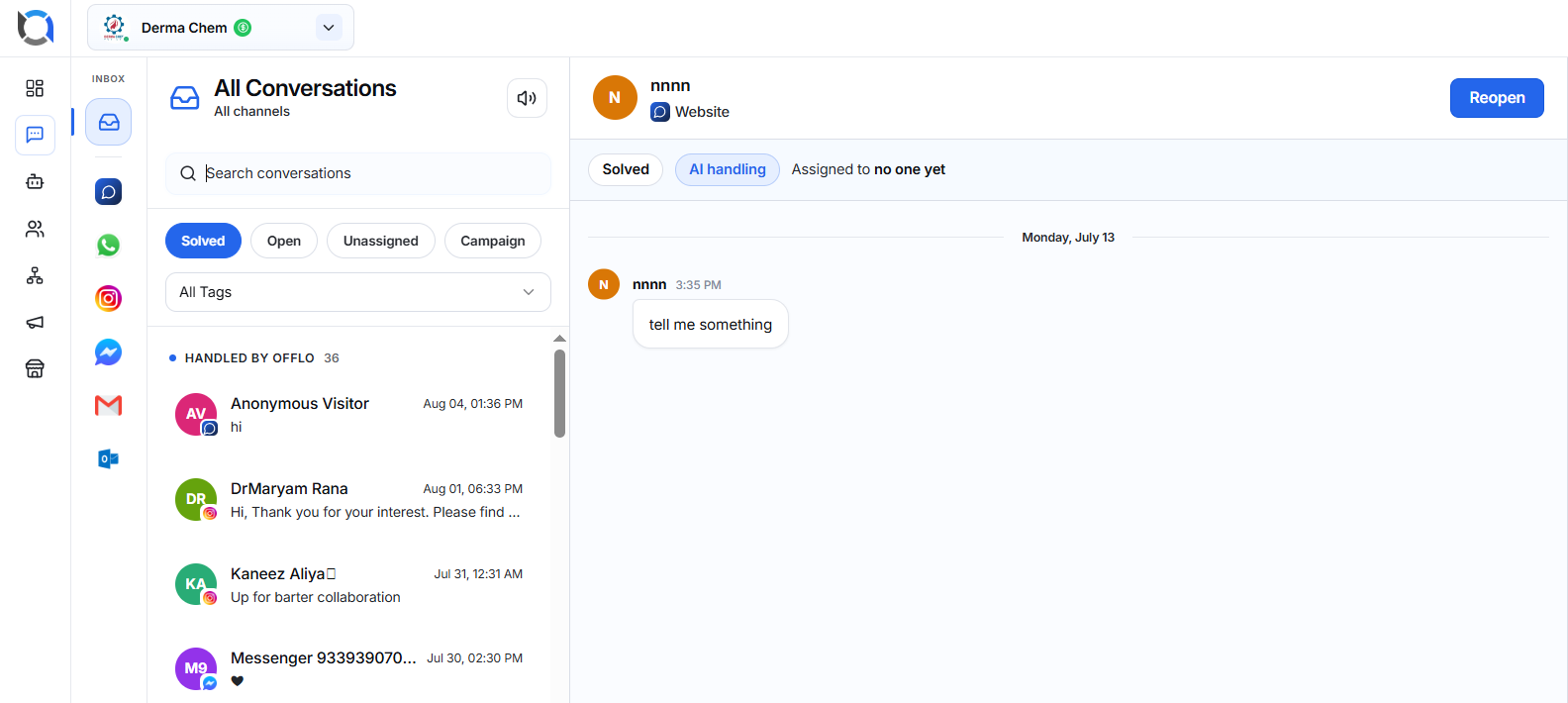This screenshot has height=703, width=1568.
Task: Reopen the nnnn conversation
Action: click(1497, 98)
